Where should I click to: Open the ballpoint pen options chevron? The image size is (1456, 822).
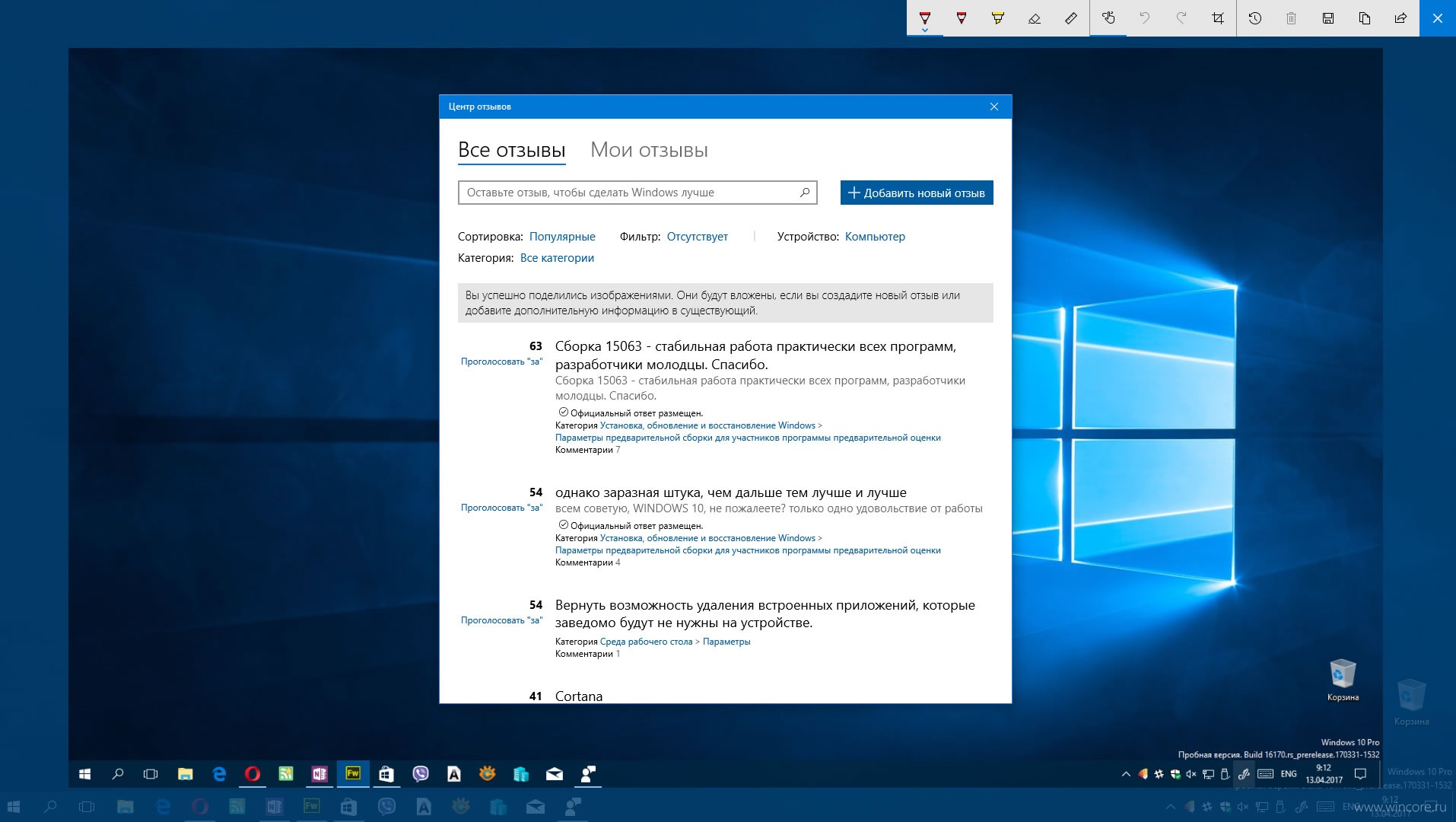coord(925,30)
